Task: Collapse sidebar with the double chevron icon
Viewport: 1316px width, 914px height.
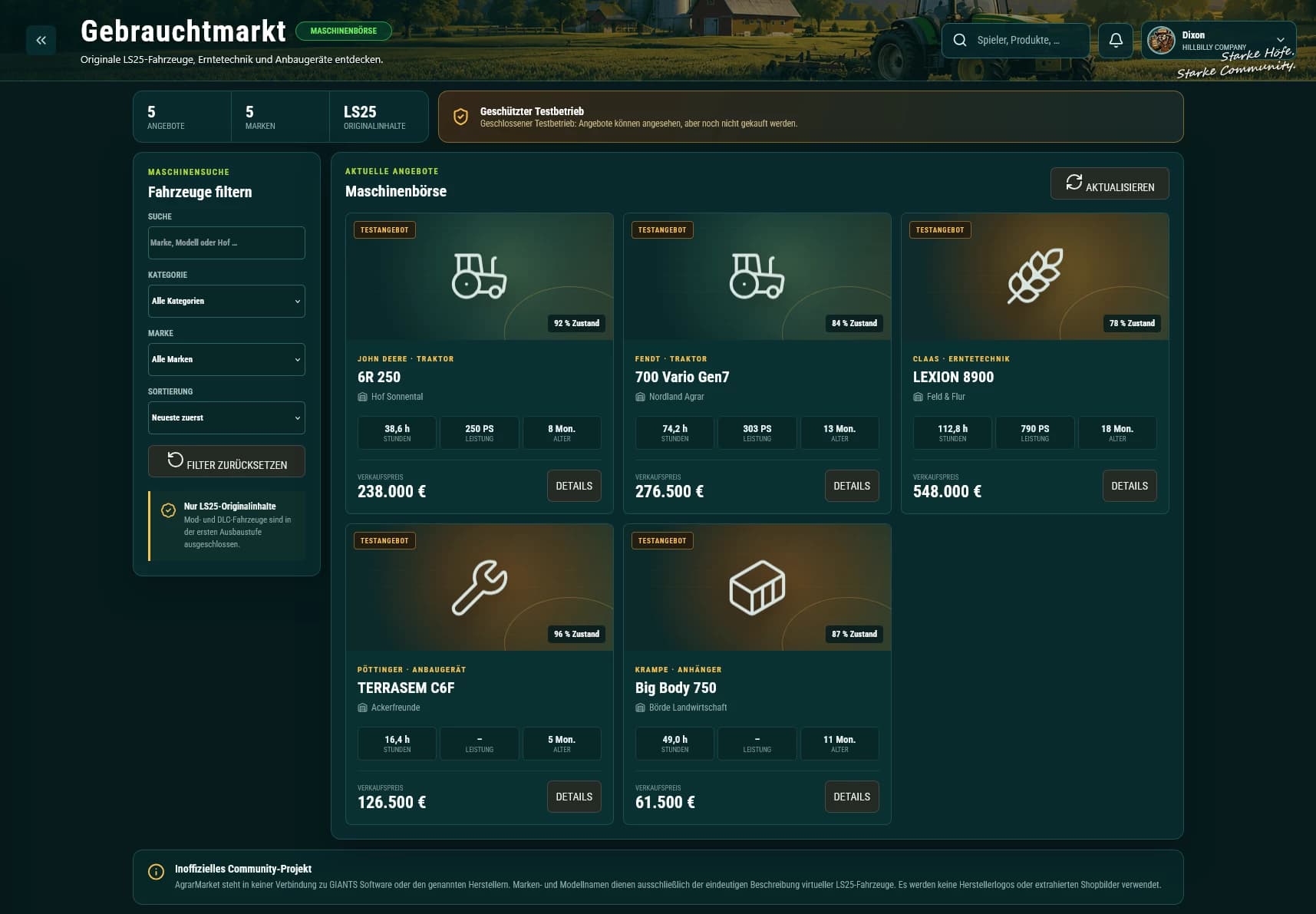Action: [x=41, y=40]
